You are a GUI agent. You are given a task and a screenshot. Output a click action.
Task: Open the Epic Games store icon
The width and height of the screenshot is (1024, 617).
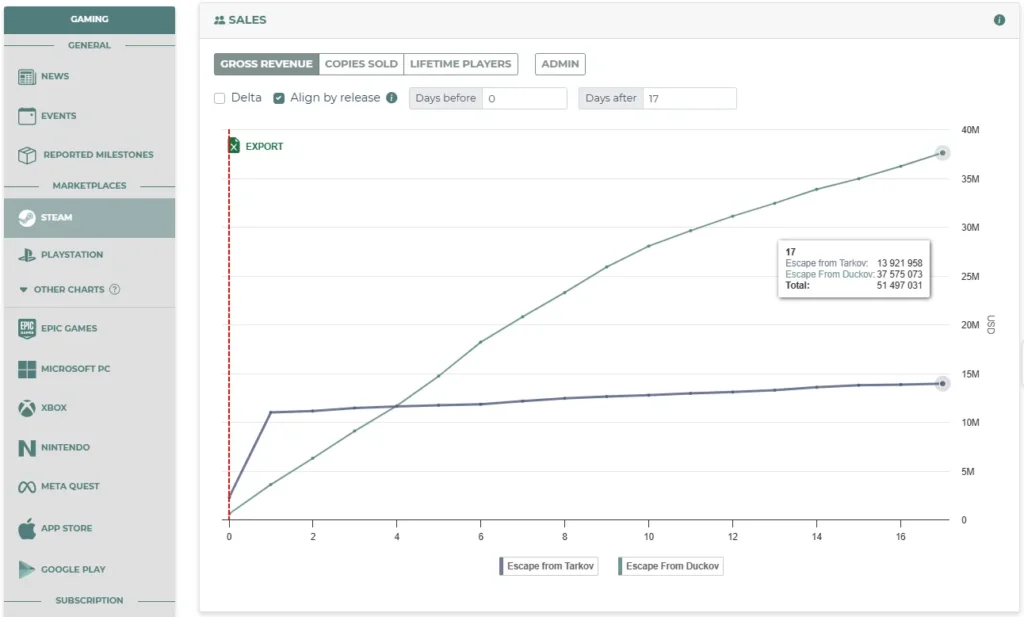pyautogui.click(x=27, y=329)
